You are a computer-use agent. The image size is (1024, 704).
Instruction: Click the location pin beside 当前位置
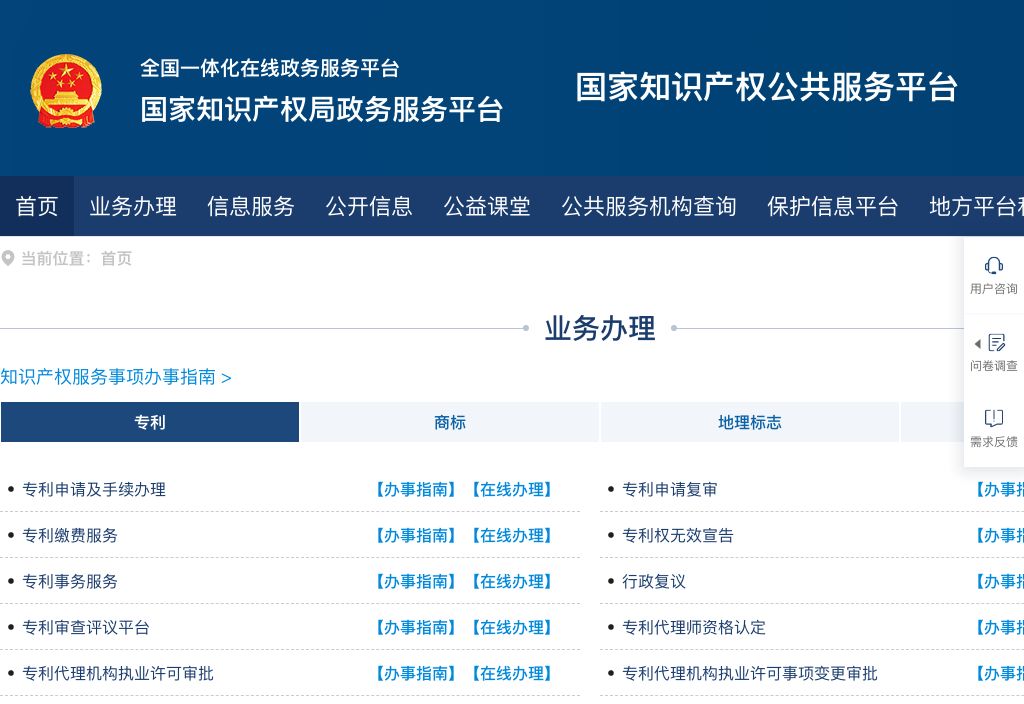9,258
